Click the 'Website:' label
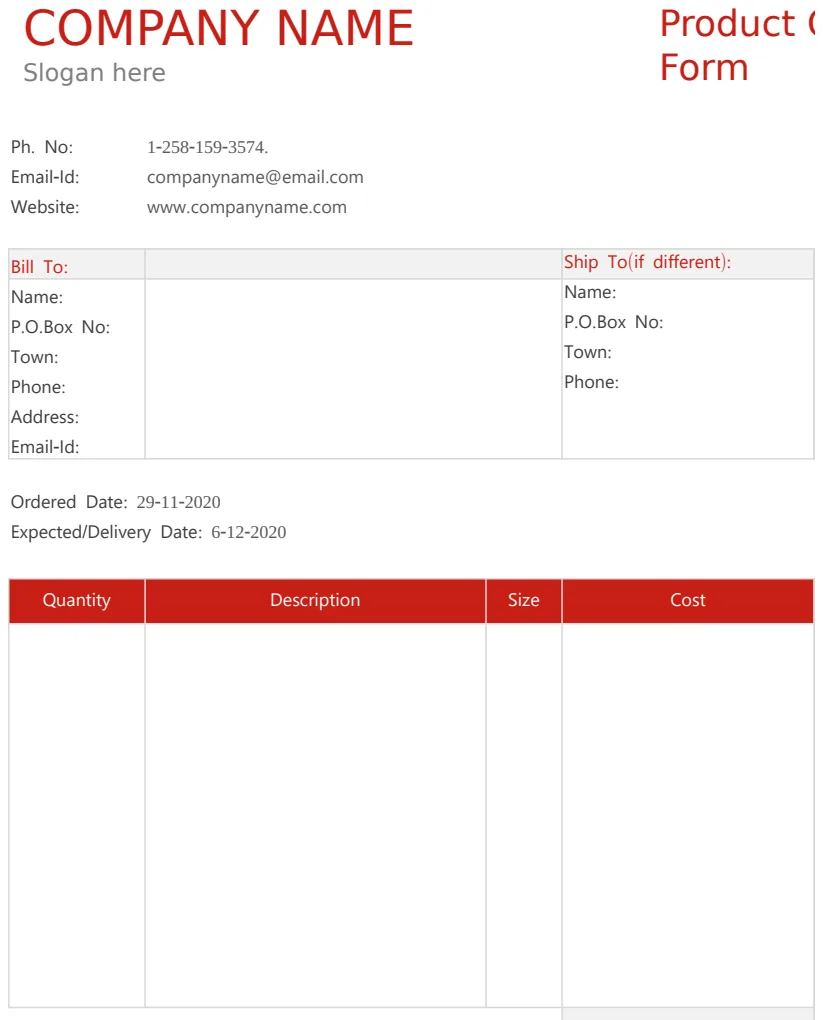The image size is (823, 1020). pos(45,207)
